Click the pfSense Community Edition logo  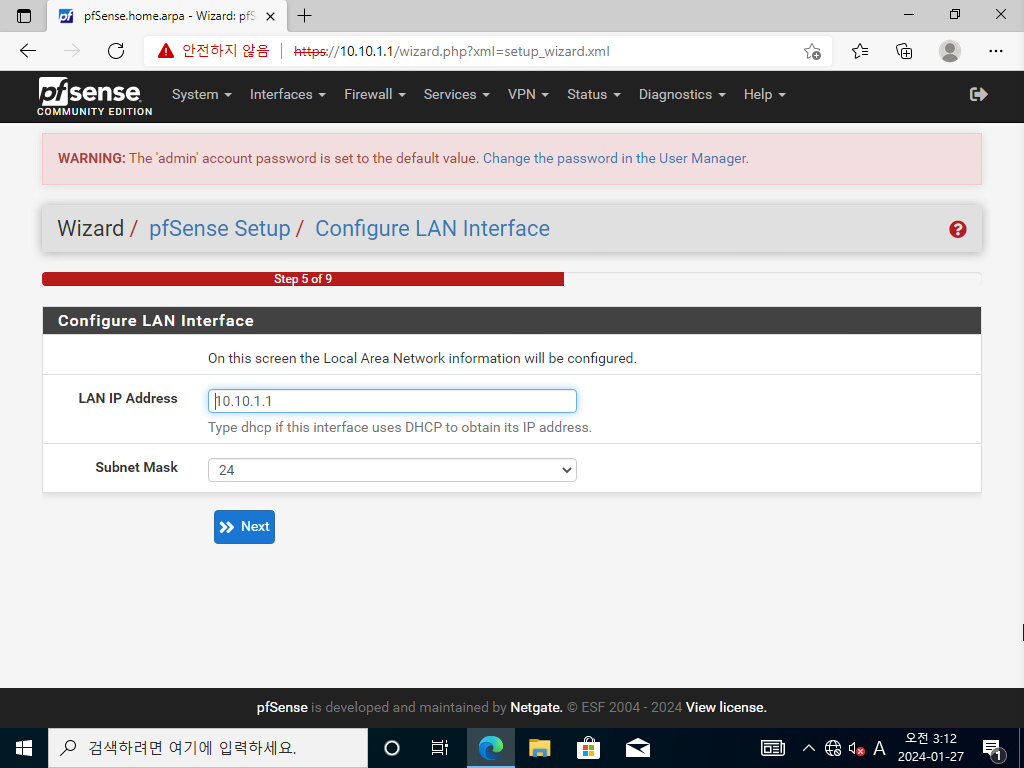[x=94, y=97]
